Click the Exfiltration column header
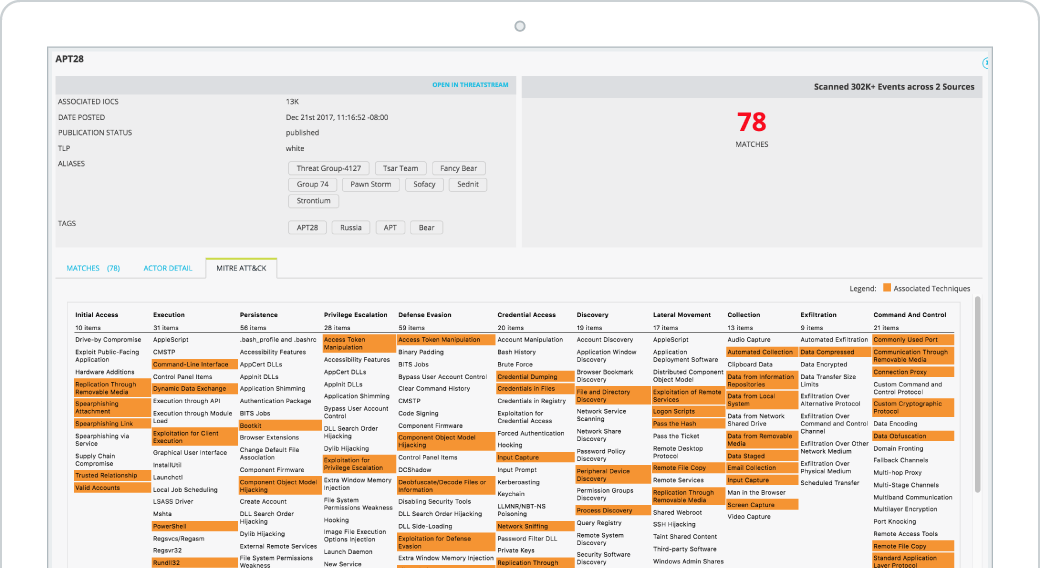1040x568 pixels. click(818, 315)
